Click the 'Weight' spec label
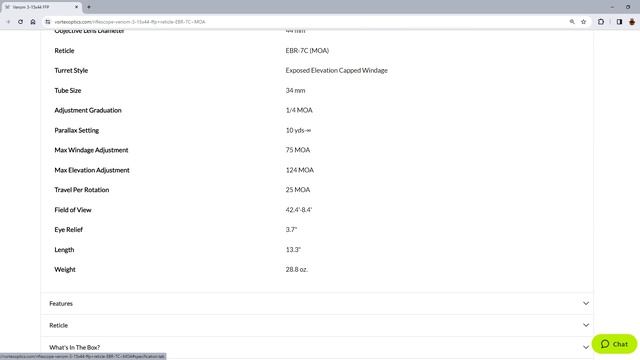Screen dimensions: 640x360 click(x=65, y=269)
